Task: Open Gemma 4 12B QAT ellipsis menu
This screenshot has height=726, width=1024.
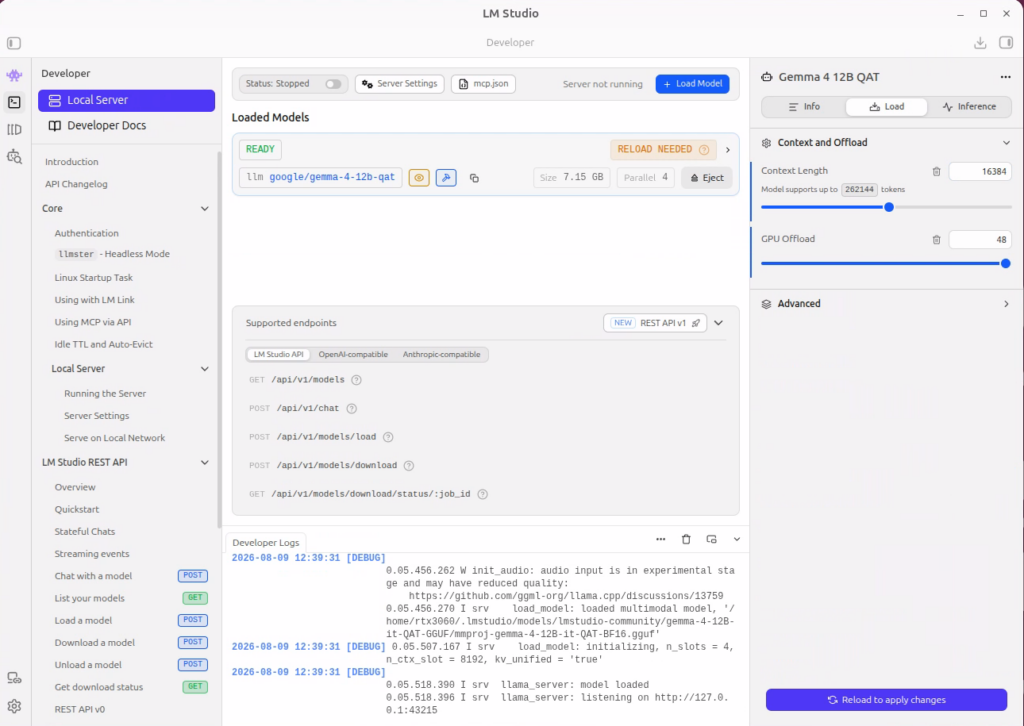Action: tap(1005, 77)
